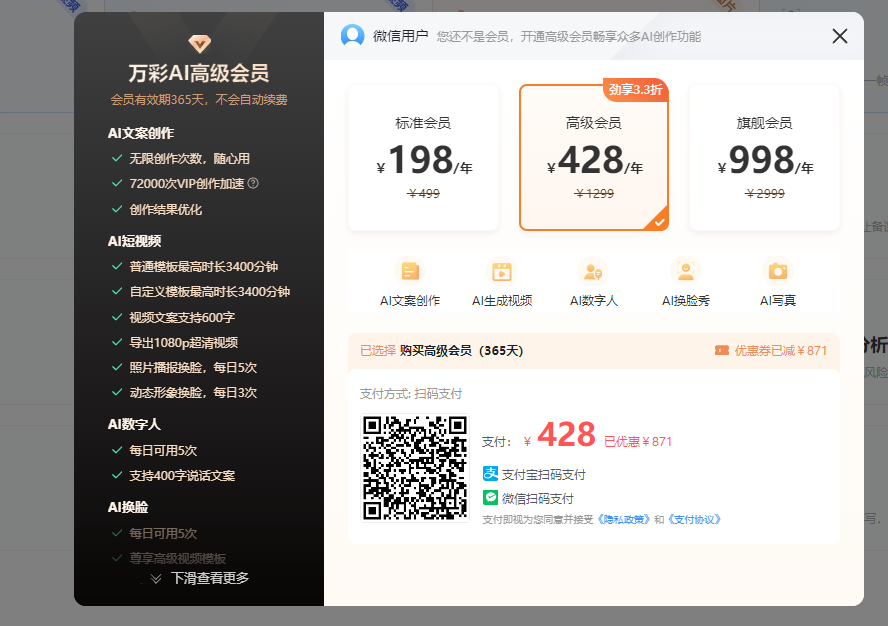Select the 标准会员 198 plan
888x626 pixels.
[x=423, y=157]
